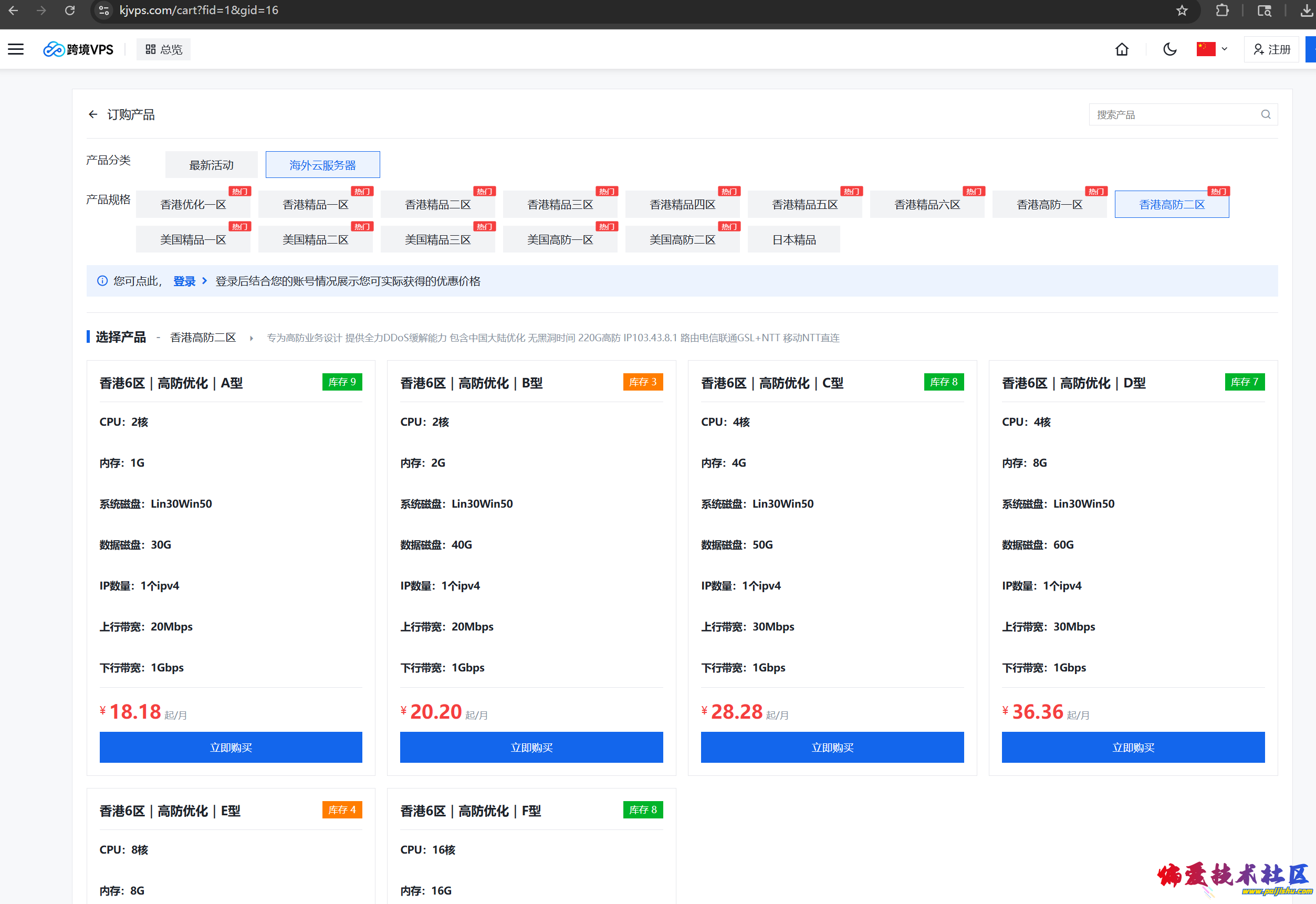Select 香港精品三区 product spec

click(x=559, y=205)
